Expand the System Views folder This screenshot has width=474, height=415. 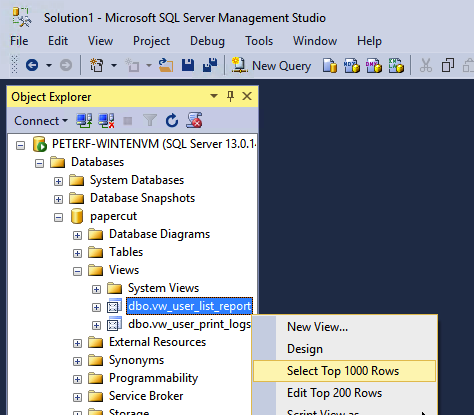point(96,289)
